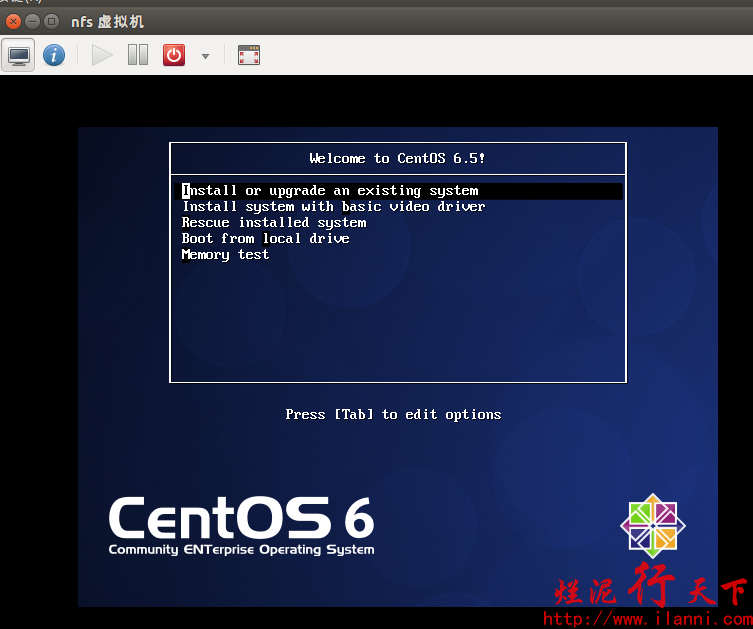Pick the 'Rescue installed system' boot entry
753x629 pixels.
[274, 222]
